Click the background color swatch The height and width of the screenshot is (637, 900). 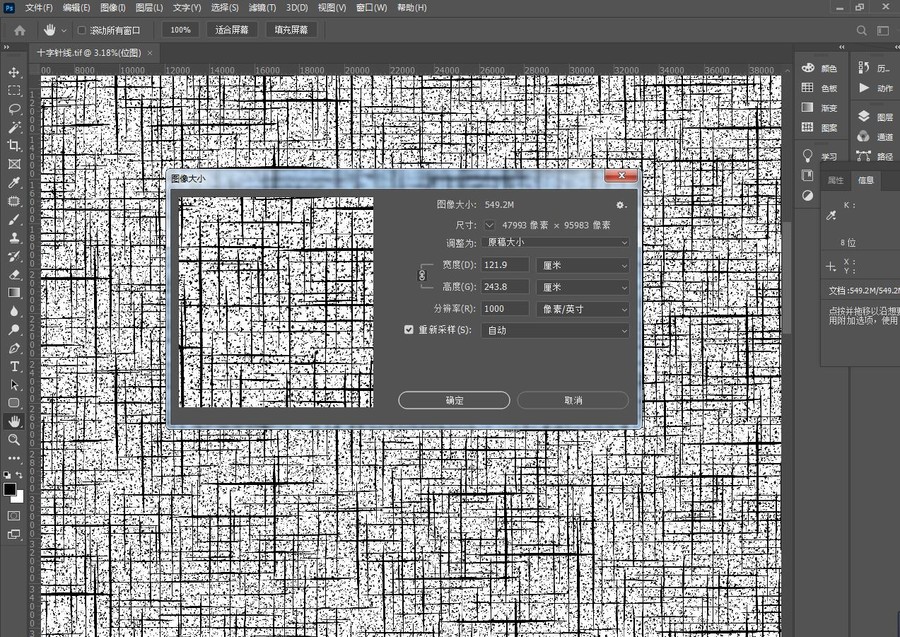click(20, 498)
